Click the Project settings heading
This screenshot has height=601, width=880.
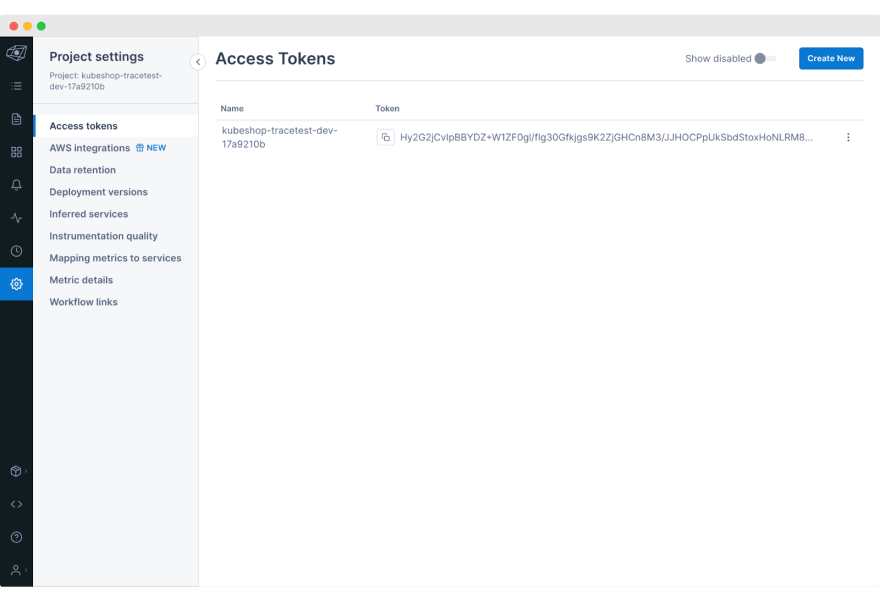pos(97,57)
